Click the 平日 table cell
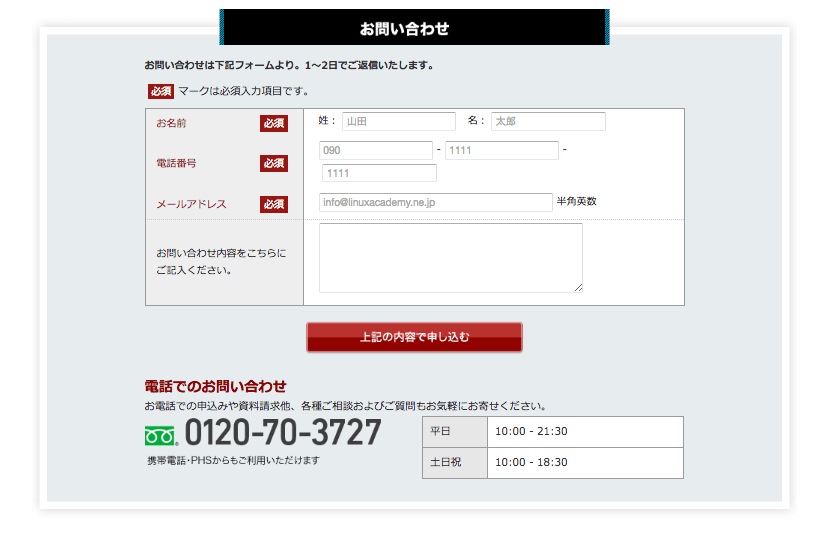Image resolution: width=829 pixels, height=535 pixels. point(455,432)
